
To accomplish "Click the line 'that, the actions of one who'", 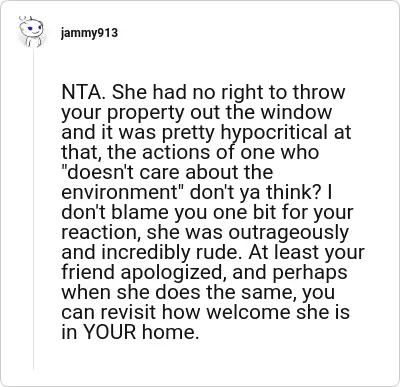I will [x=190, y=152].
